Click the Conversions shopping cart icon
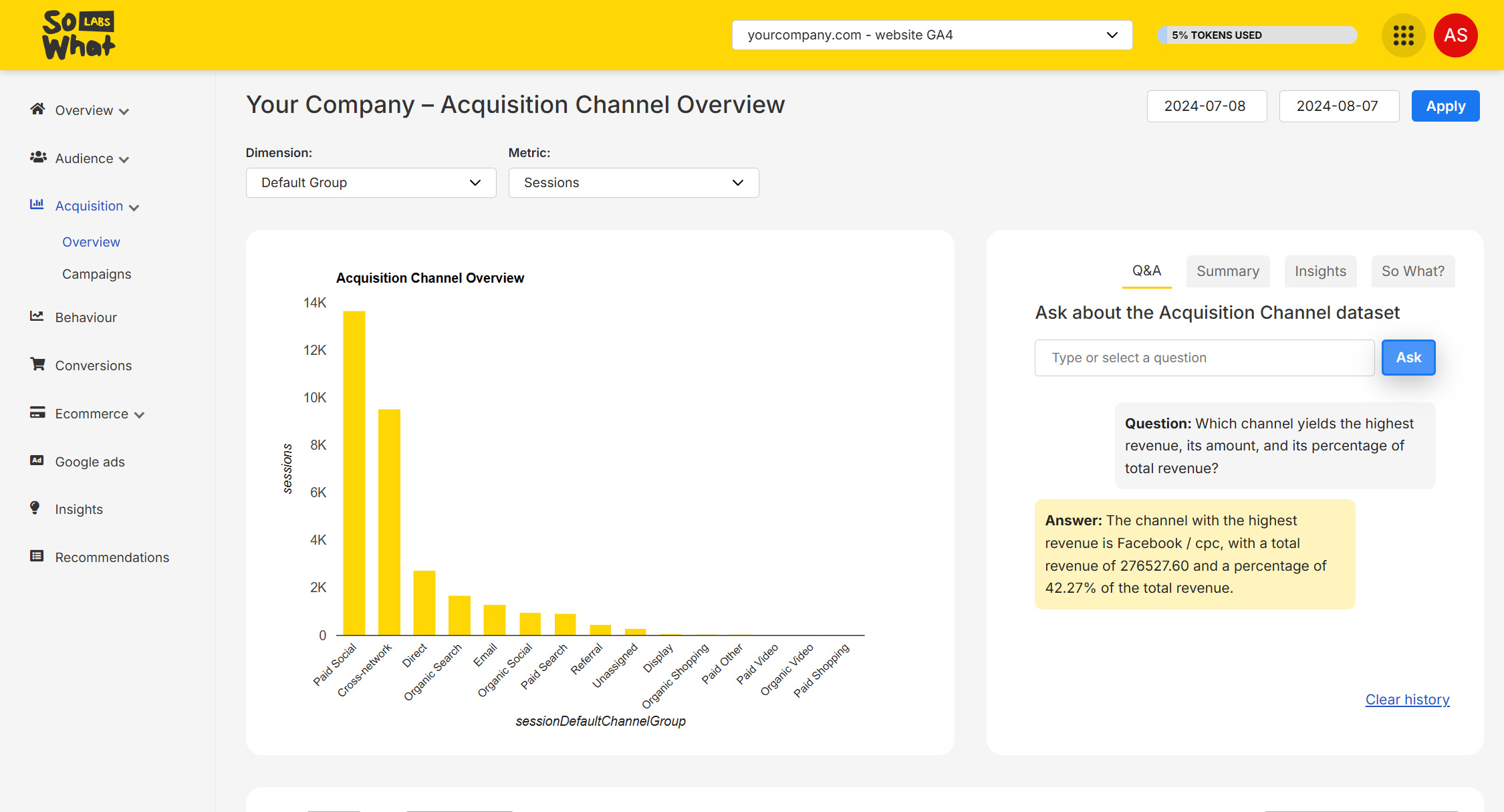Screen dimensions: 1504x812 (x=37, y=364)
